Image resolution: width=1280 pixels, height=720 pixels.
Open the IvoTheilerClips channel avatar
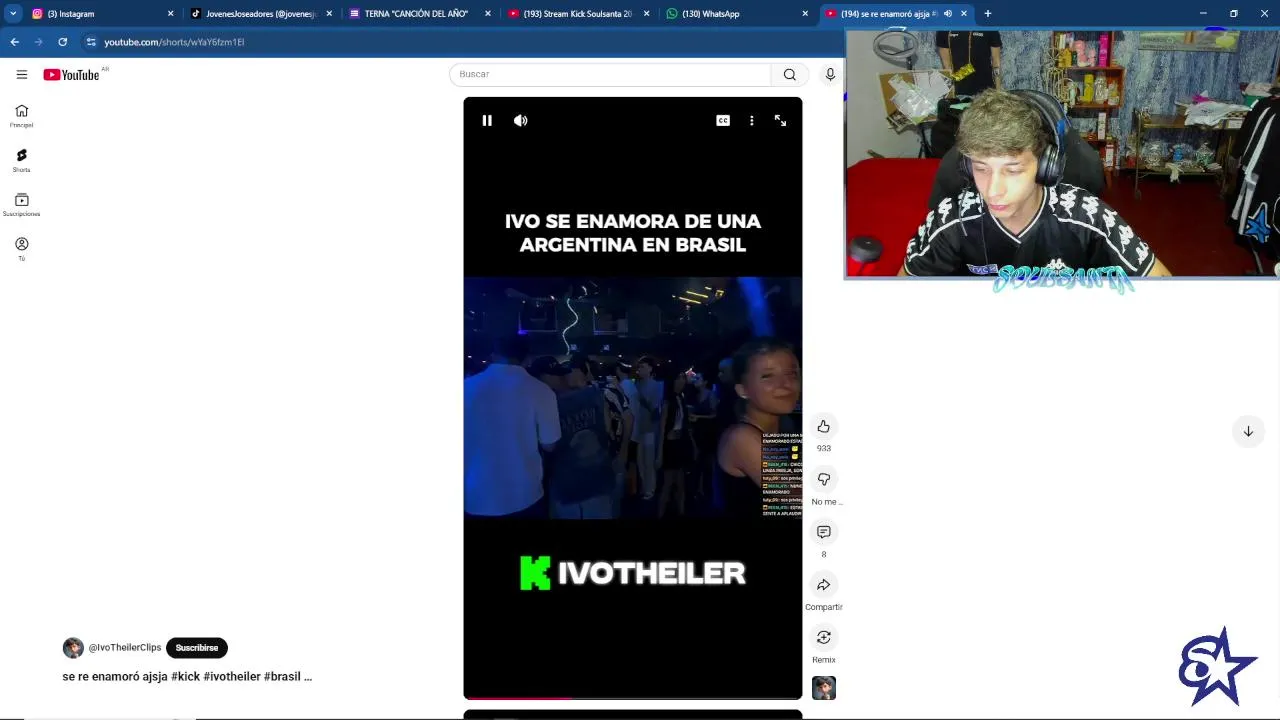click(73, 648)
